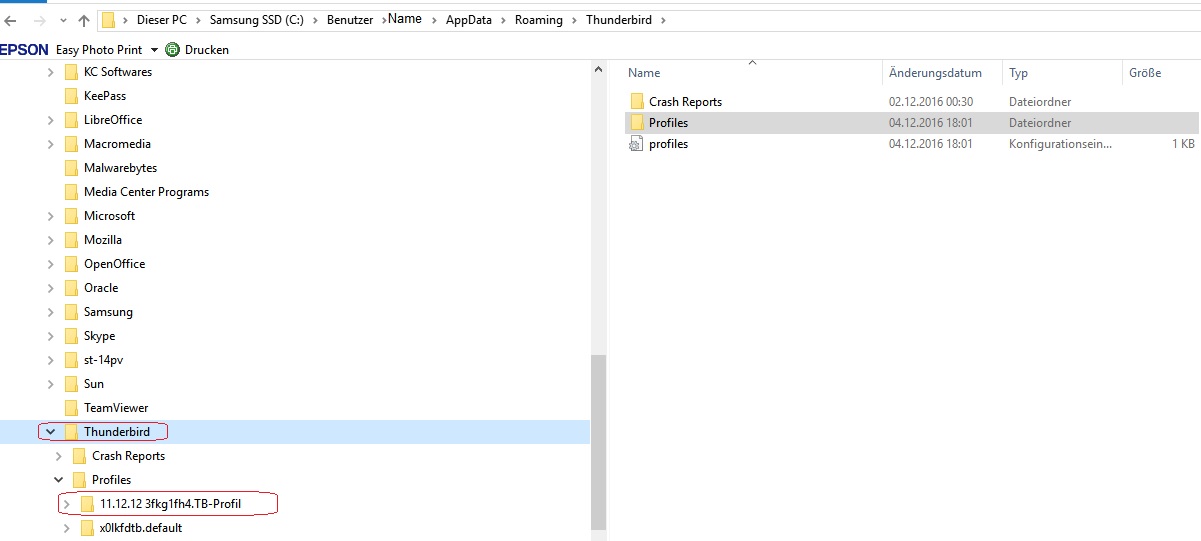1201x541 pixels.
Task: Select KeePass folder icon
Action: [71, 96]
